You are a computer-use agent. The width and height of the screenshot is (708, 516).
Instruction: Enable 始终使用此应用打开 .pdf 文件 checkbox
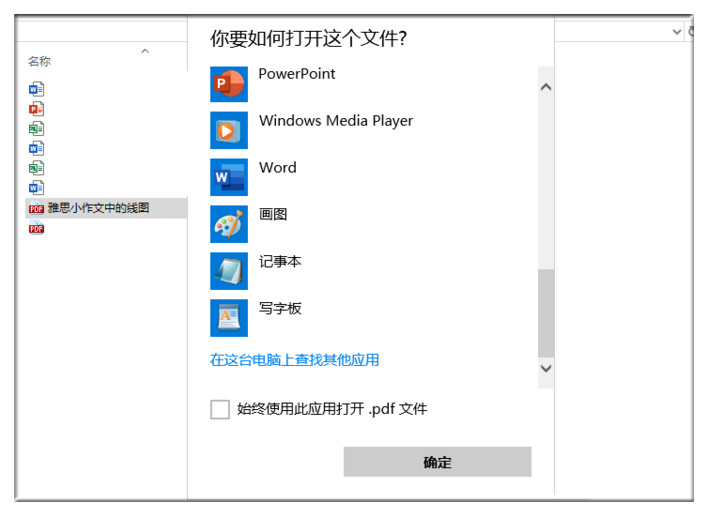[220, 409]
